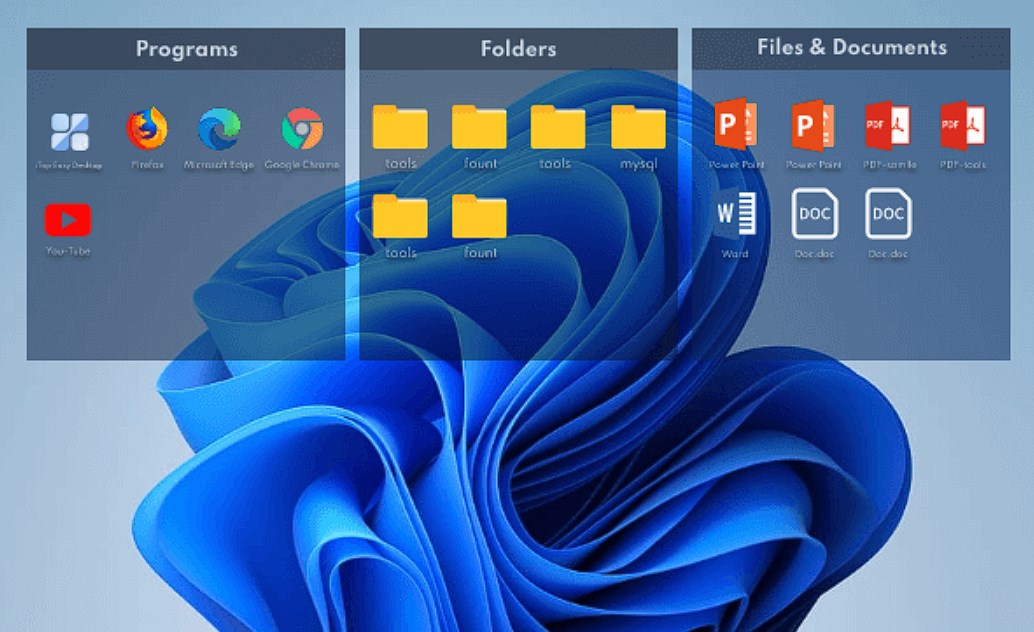This screenshot has width=1034, height=632.
Task: Open the Word document
Action: point(737,215)
